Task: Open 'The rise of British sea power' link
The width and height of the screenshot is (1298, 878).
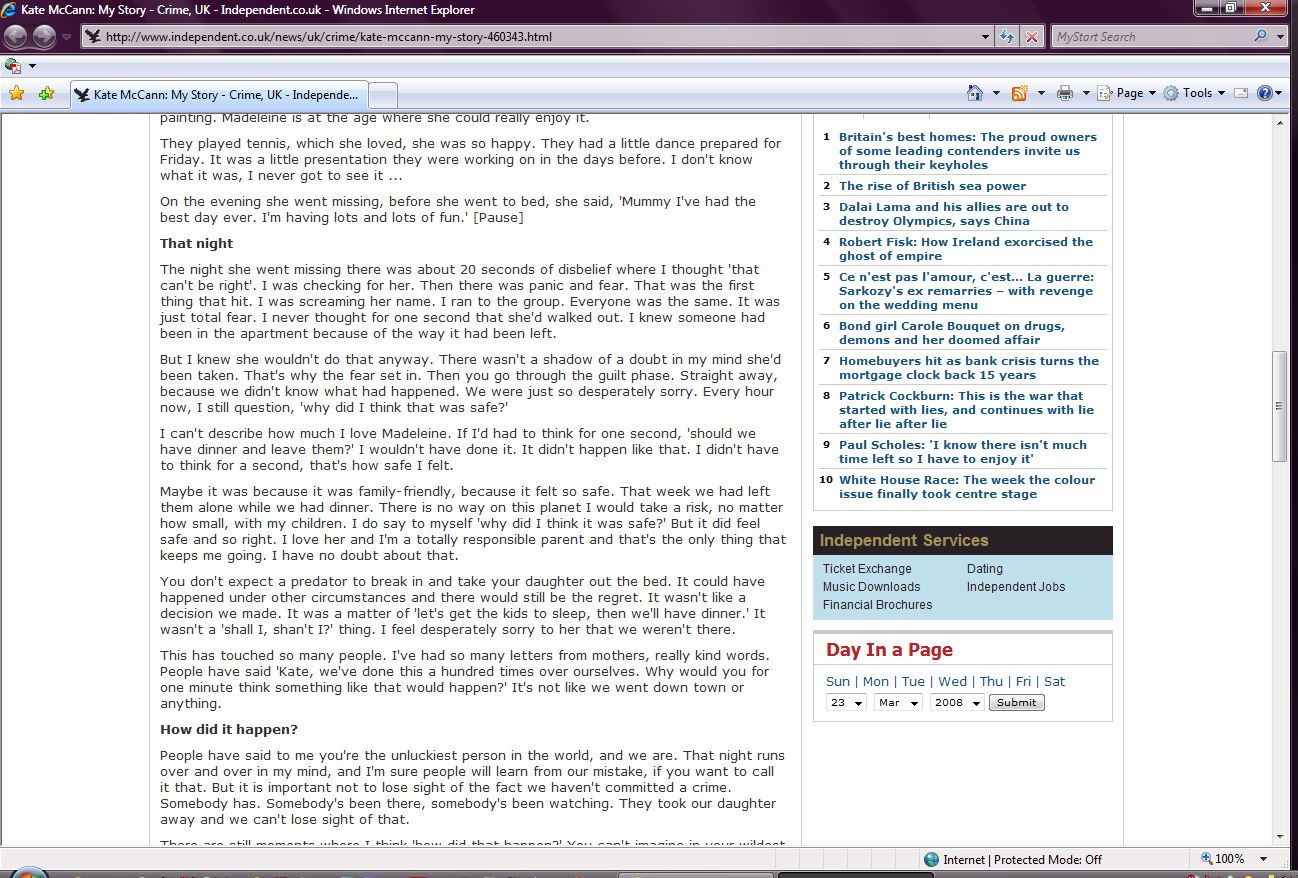Action: [x=932, y=186]
